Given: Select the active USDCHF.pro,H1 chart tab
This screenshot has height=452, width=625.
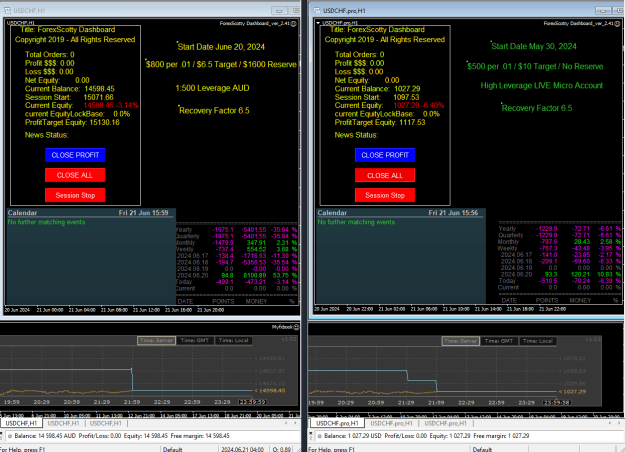Looking at the screenshot, I should coord(337,423).
